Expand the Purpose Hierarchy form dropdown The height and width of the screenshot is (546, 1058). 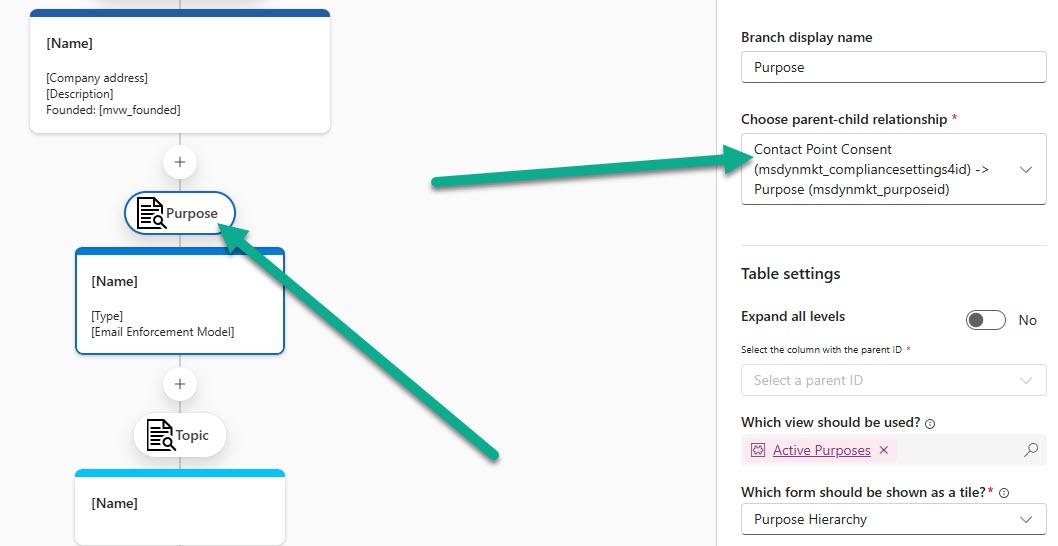coord(1026,519)
